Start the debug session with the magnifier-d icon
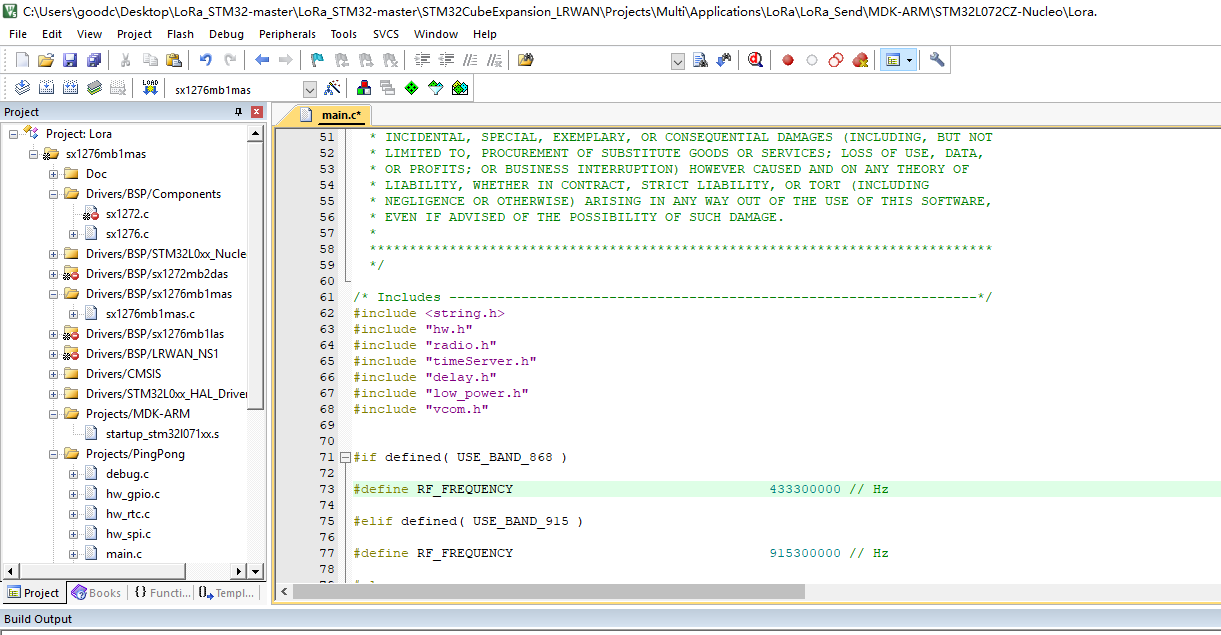The image size is (1221, 635). click(x=755, y=60)
